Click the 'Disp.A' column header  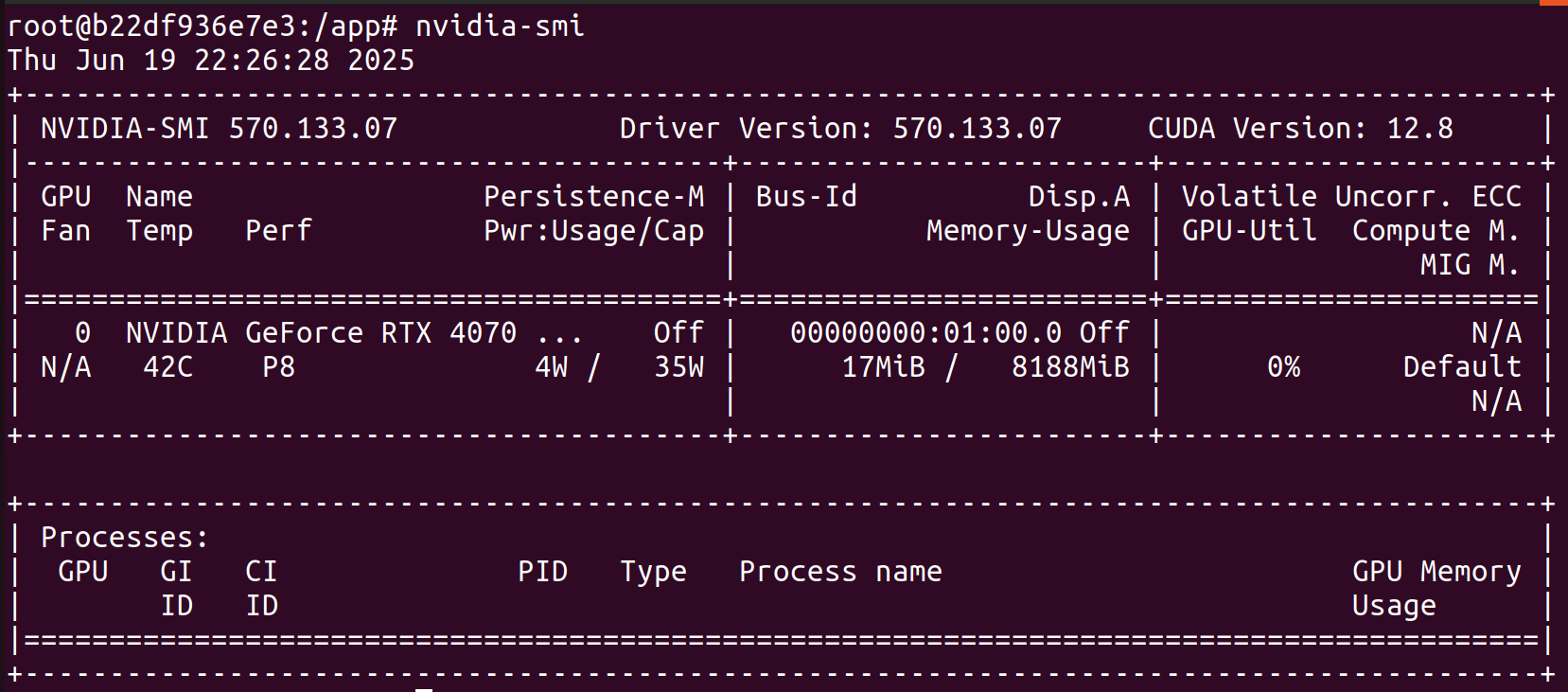coord(1079,196)
